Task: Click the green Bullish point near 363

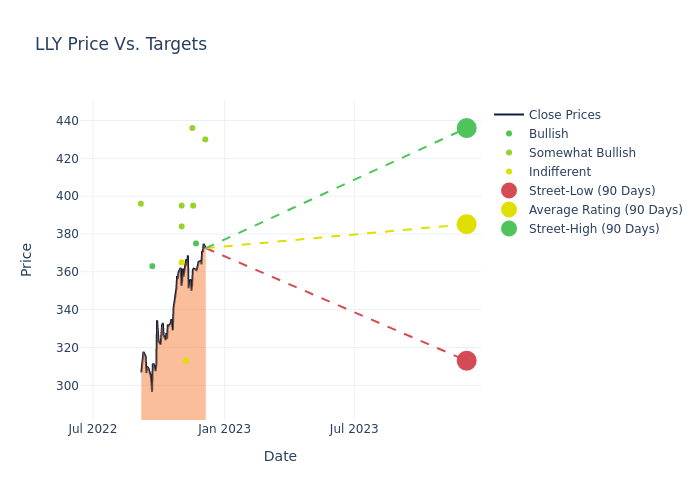Action: click(x=152, y=266)
